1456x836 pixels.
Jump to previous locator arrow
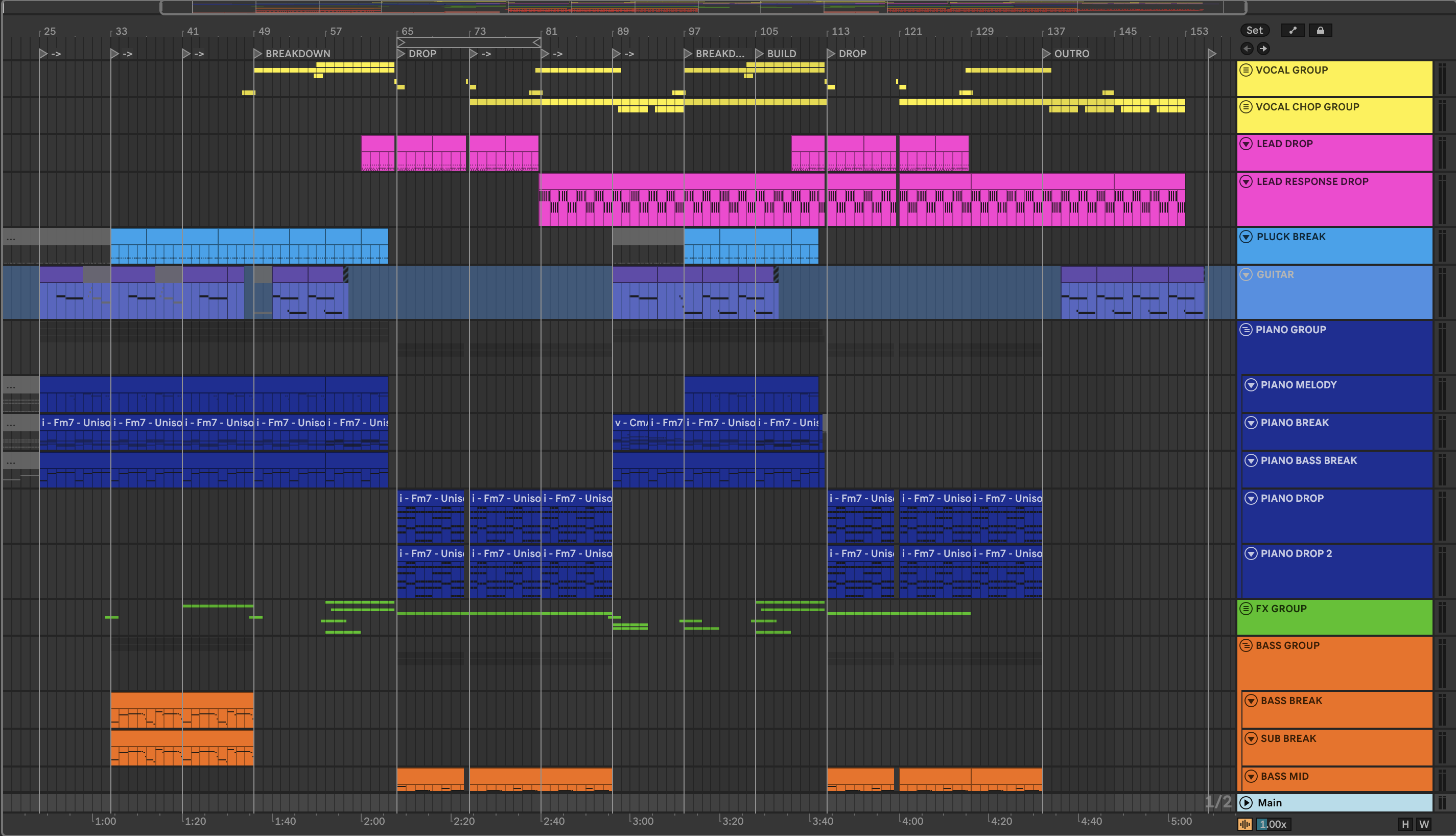[1247, 49]
